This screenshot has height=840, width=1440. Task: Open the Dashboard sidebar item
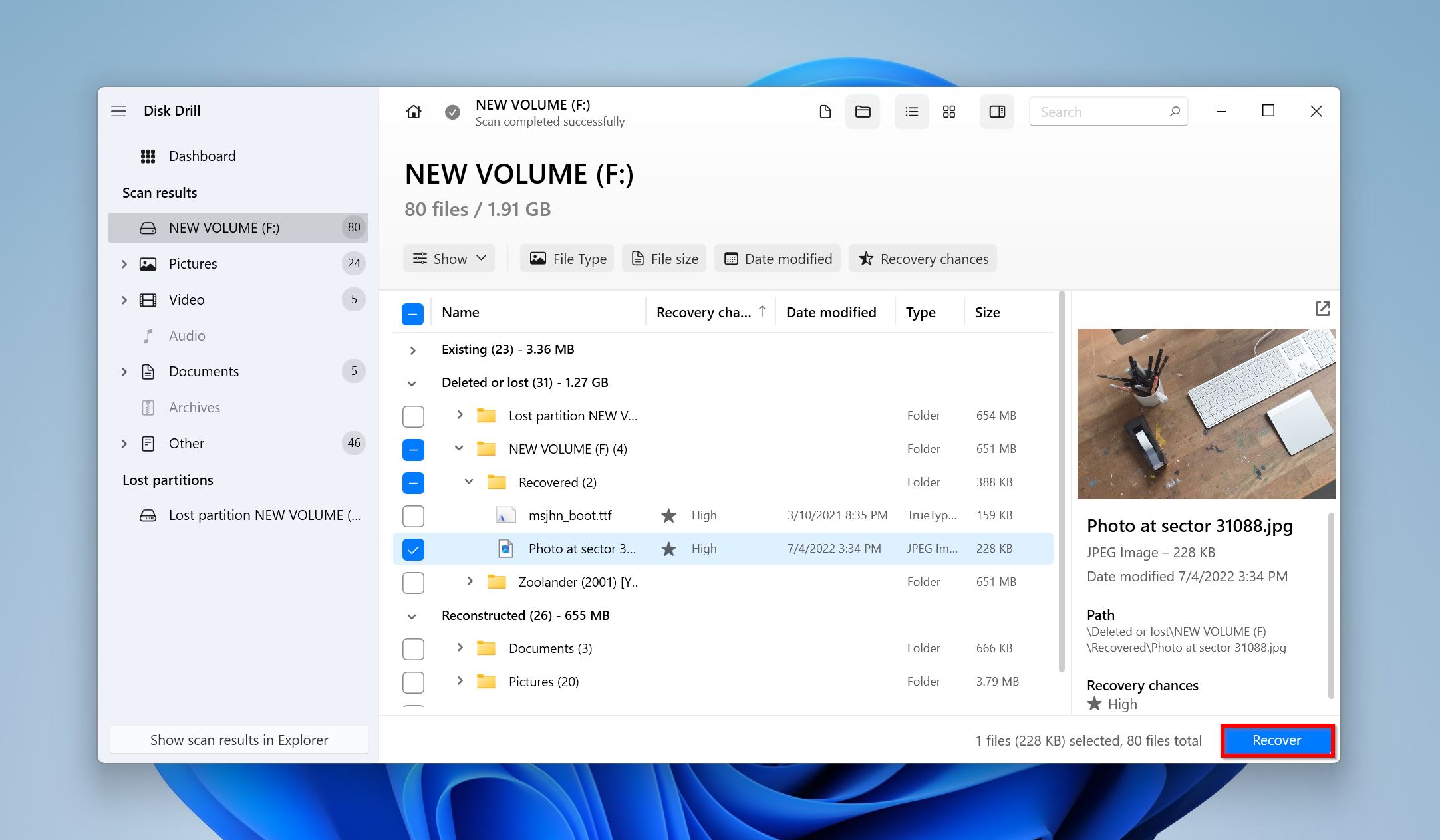pyautogui.click(x=202, y=156)
